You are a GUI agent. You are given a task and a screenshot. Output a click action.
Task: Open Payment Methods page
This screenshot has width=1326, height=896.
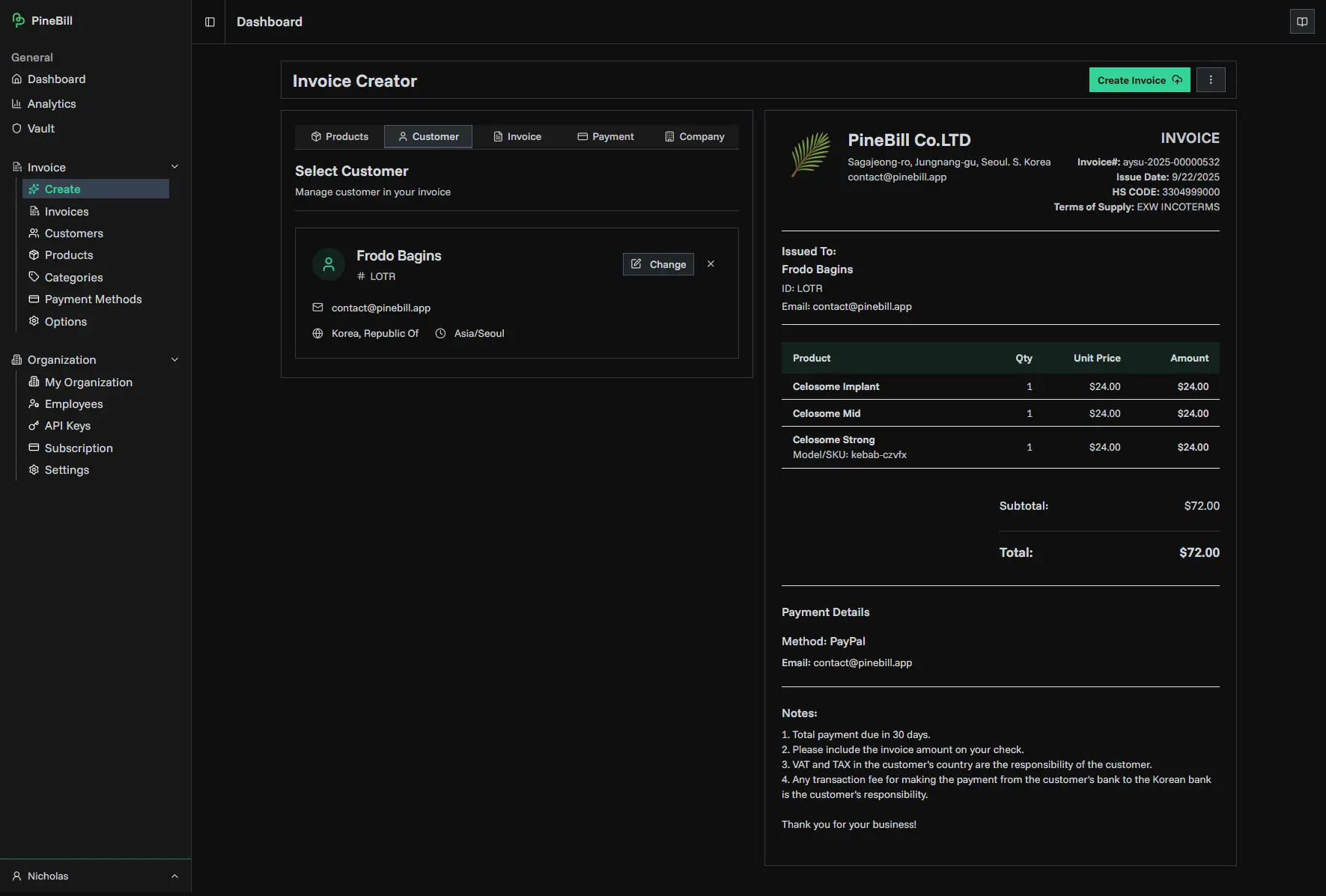point(93,299)
